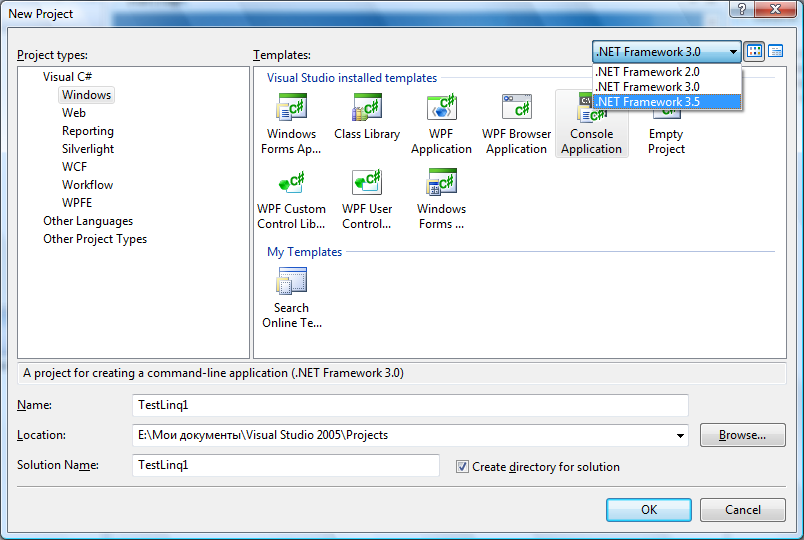Select .NET Framework 3.0 from the list
804x540 pixels.
click(x=667, y=87)
